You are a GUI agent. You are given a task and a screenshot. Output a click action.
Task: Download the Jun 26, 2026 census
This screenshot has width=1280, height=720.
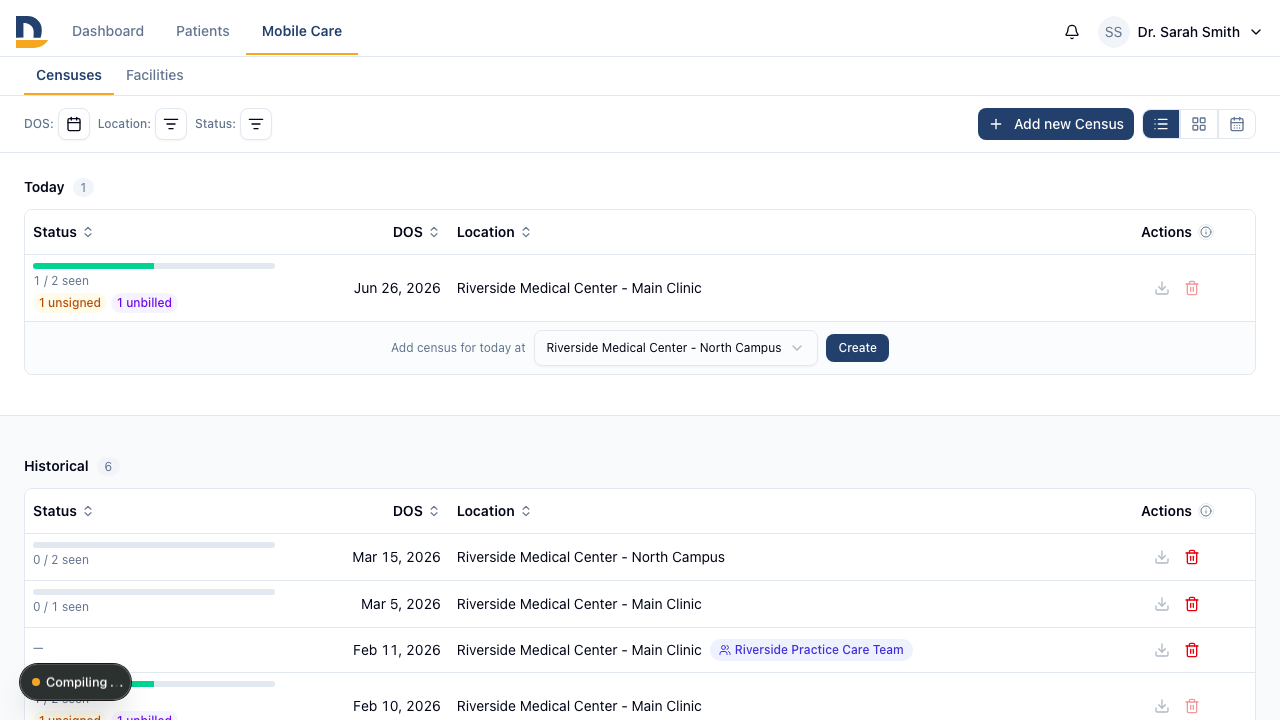[1162, 288]
